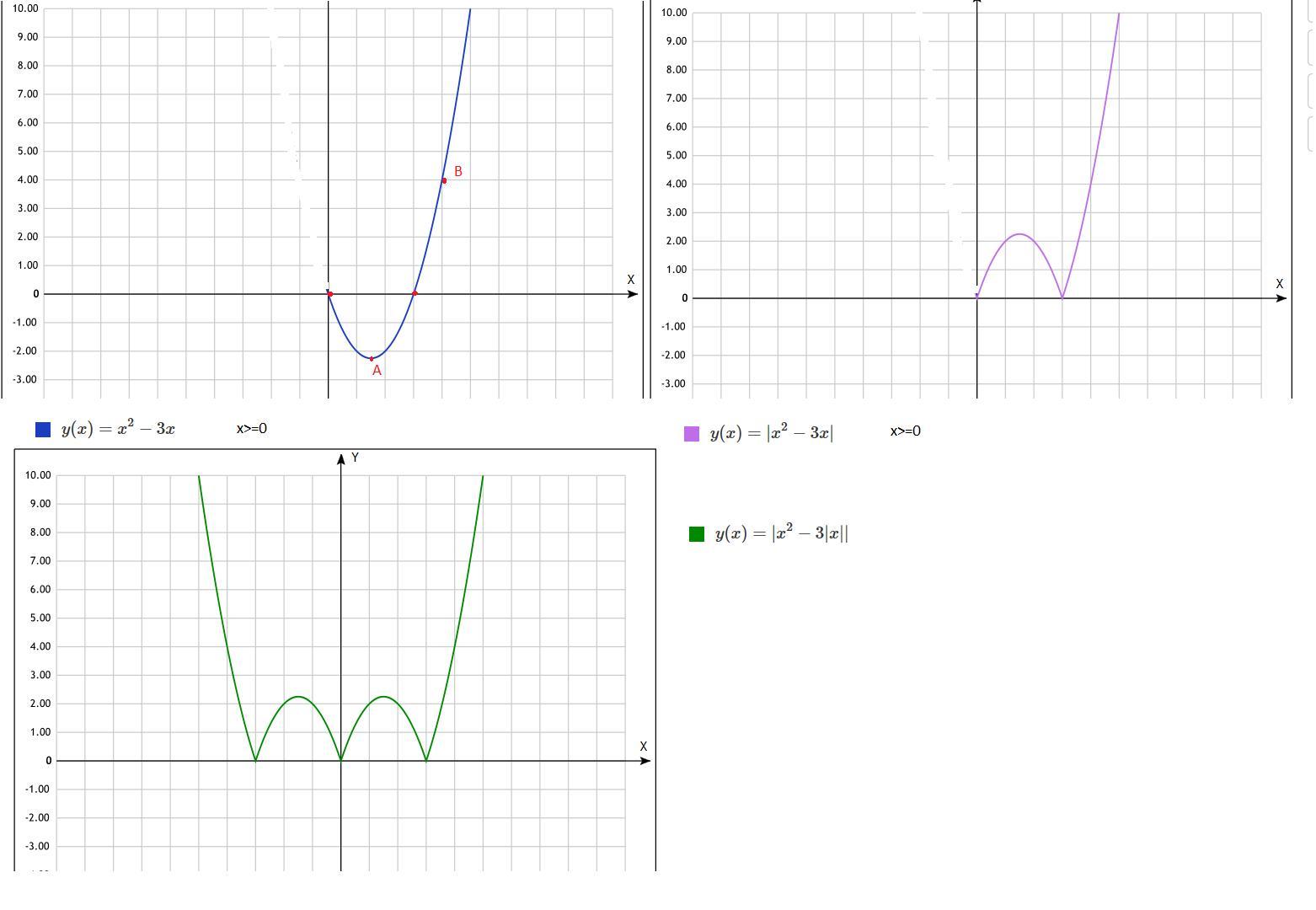Image resolution: width=1316 pixels, height=910 pixels.
Task: Click the Y axis label on the green graph
Action: [356, 458]
